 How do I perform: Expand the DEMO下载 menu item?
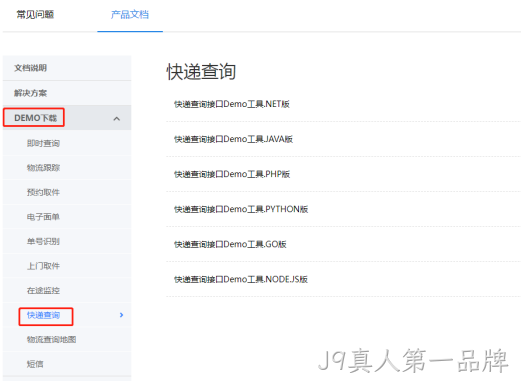[x=35, y=118]
